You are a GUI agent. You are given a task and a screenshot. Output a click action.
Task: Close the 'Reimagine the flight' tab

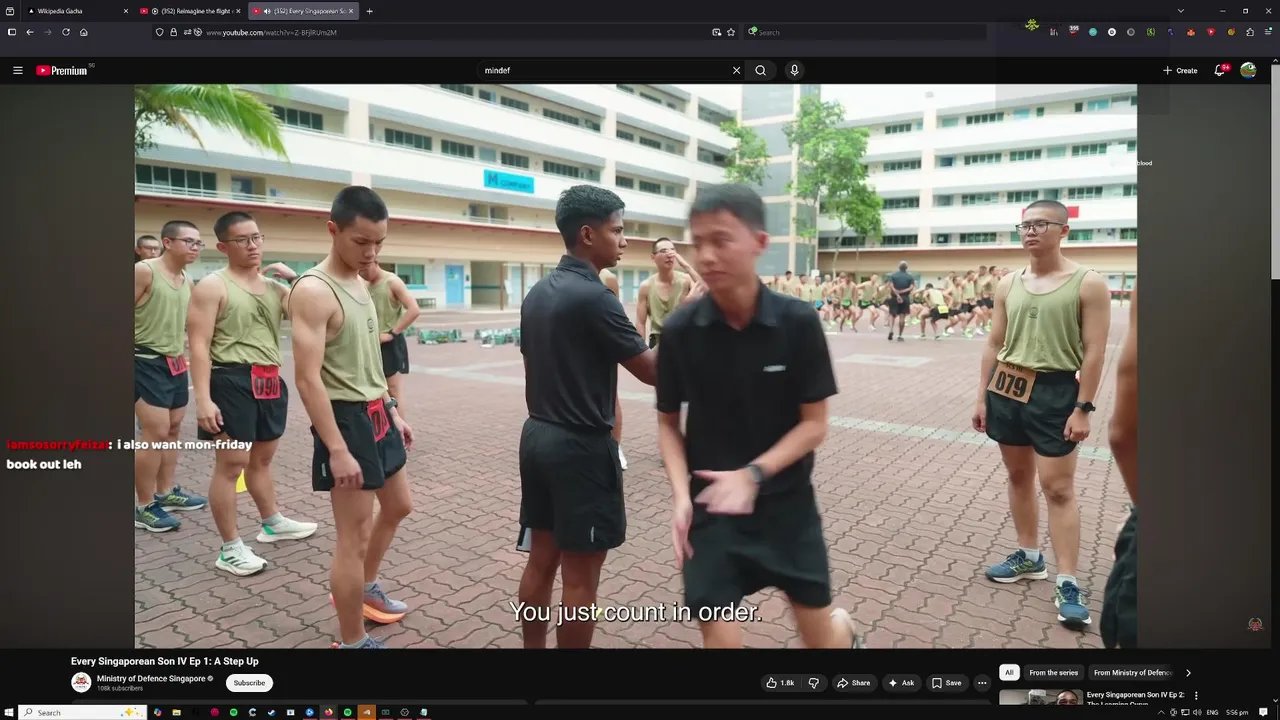tap(238, 11)
